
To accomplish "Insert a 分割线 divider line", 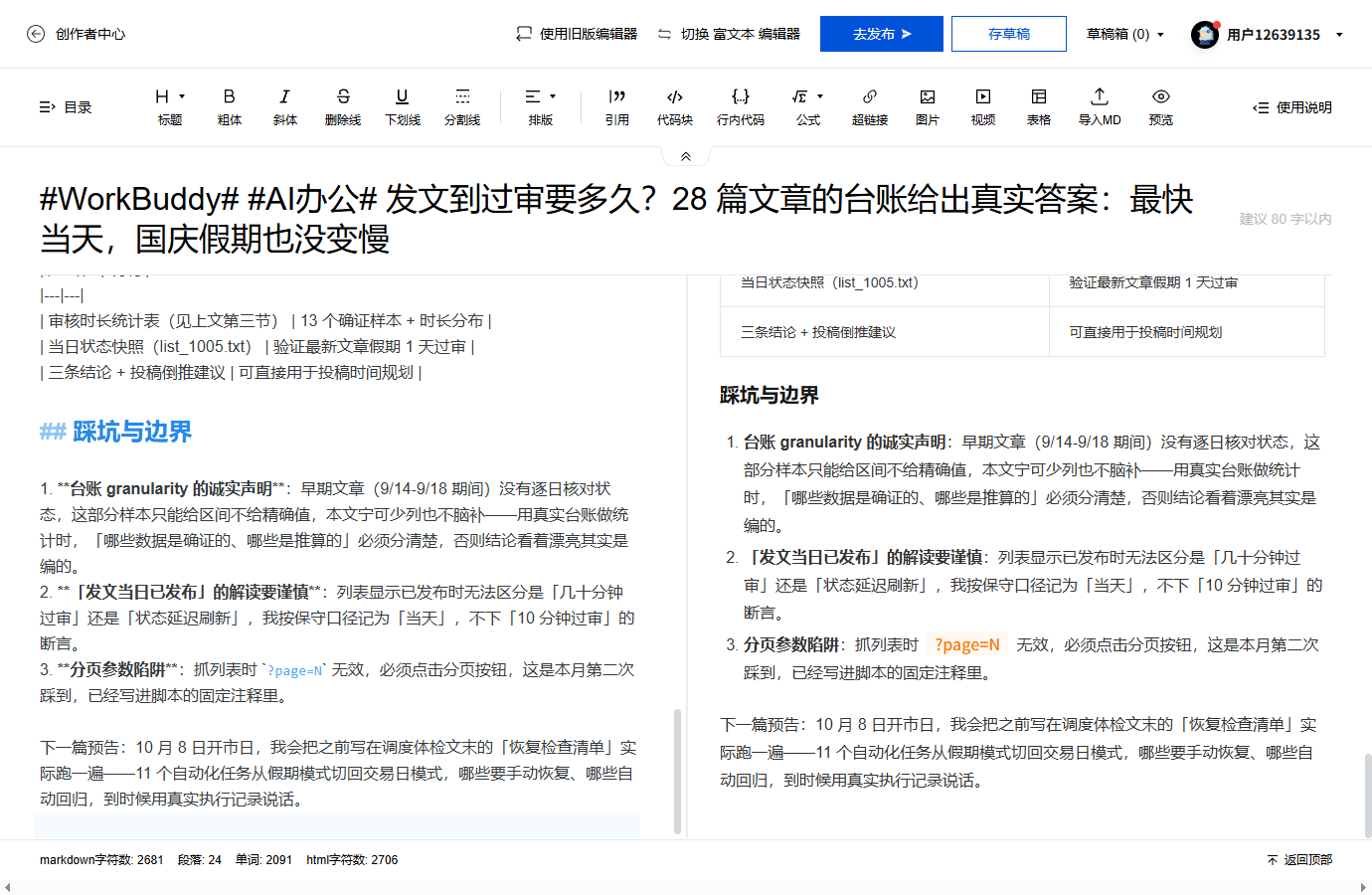I will [462, 106].
